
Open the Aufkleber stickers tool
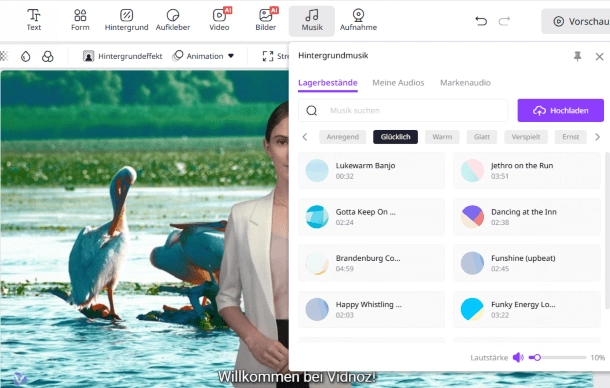tap(173, 20)
